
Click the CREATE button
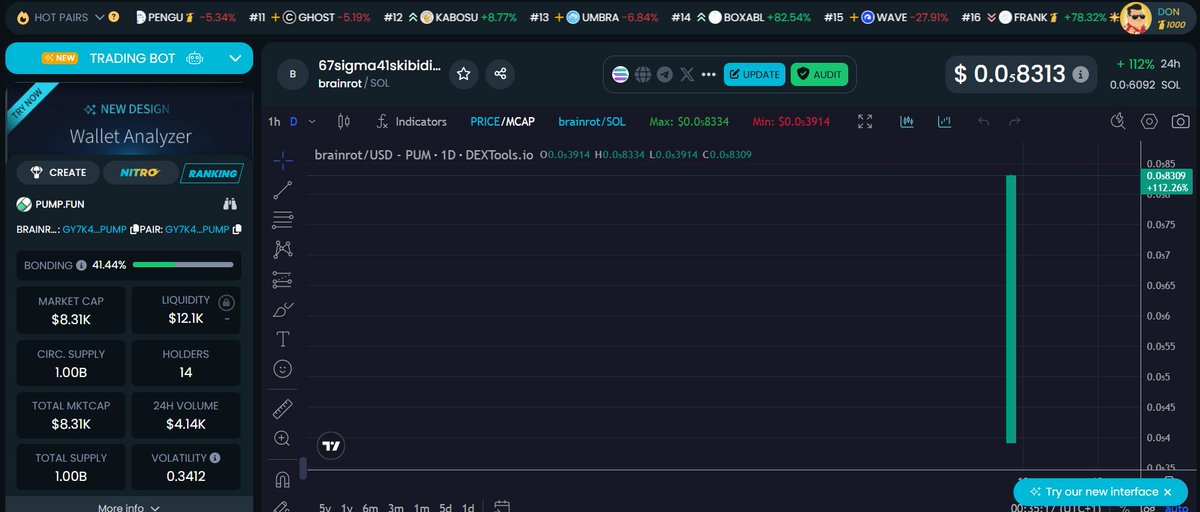pyautogui.click(x=58, y=172)
